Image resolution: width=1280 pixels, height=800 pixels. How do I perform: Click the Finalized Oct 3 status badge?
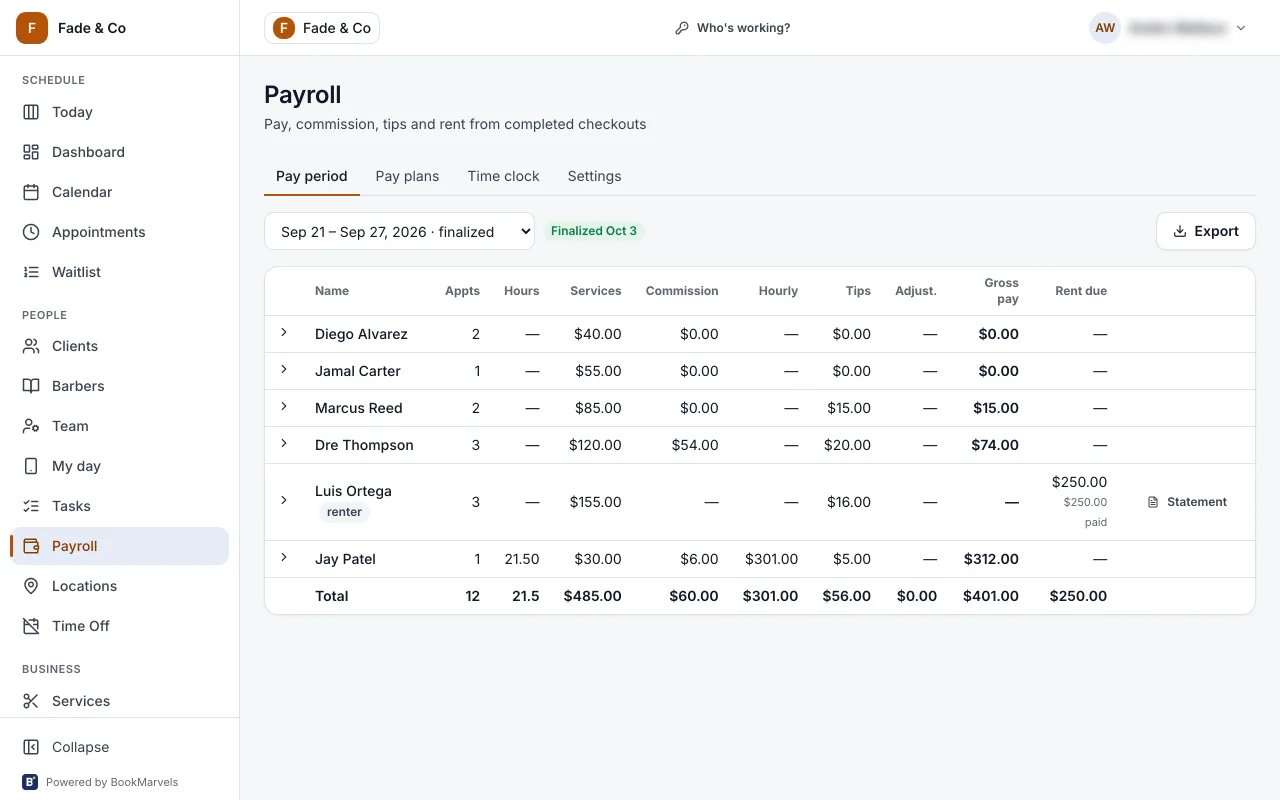594,231
